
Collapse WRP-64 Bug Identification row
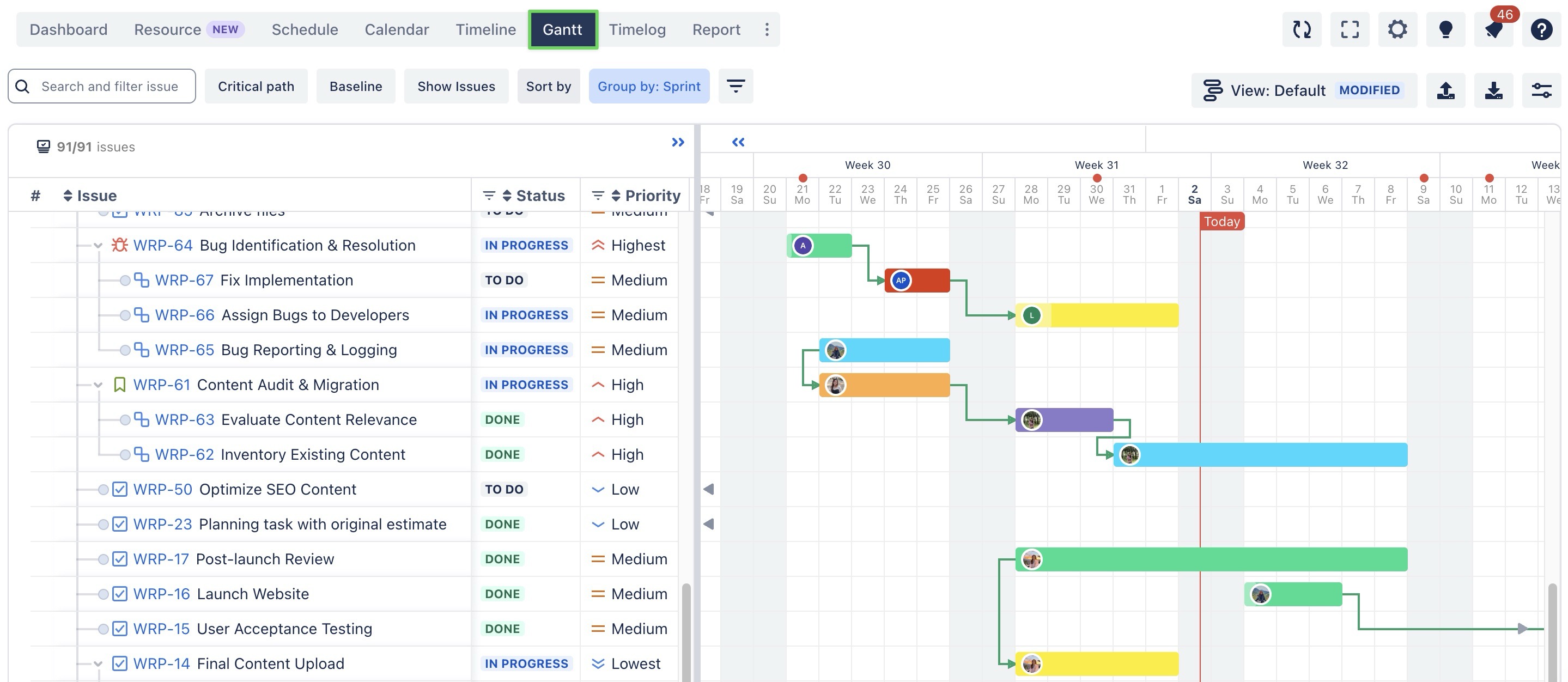tap(98, 246)
